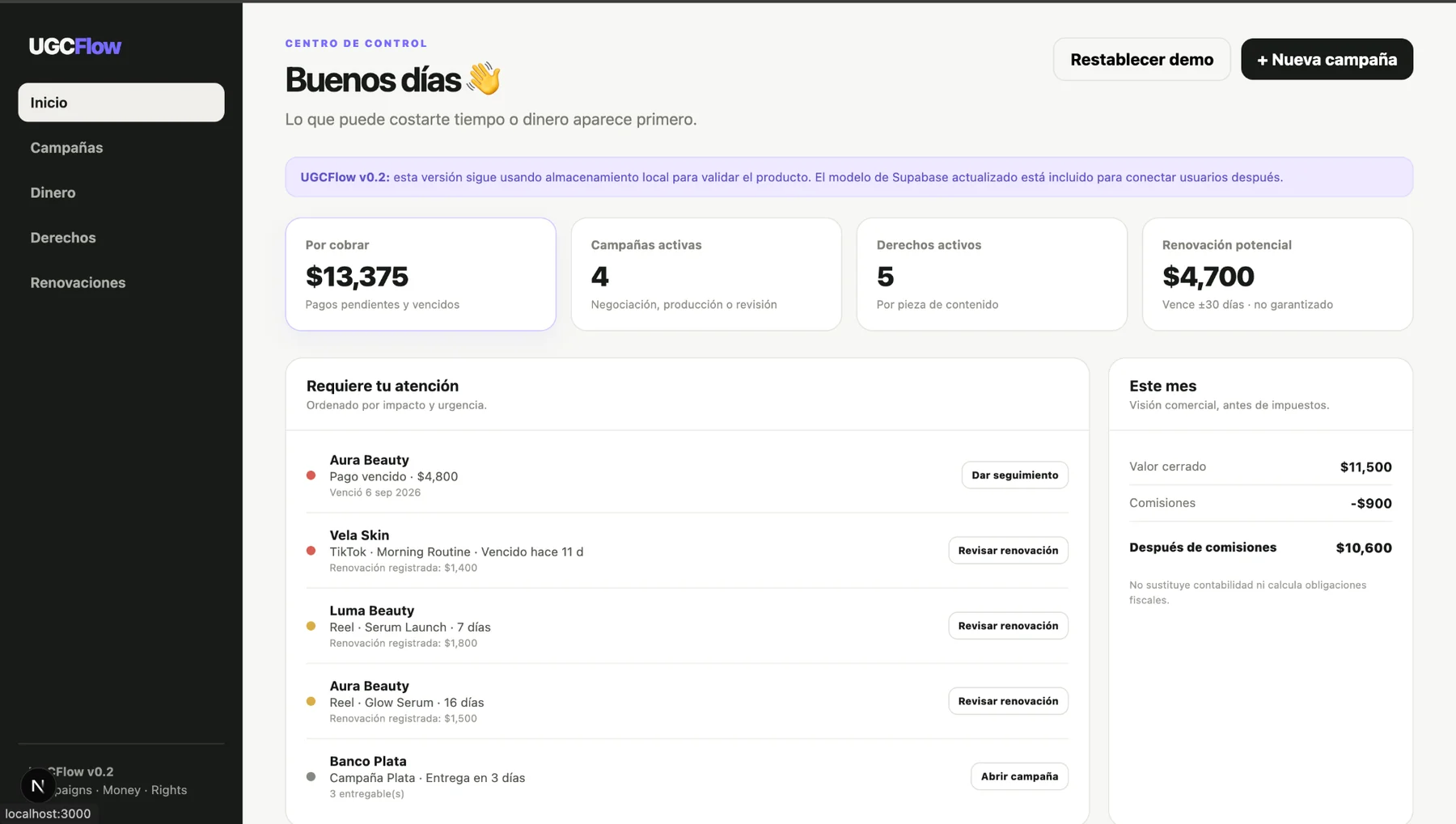Screen dimensions: 1456x824
Task: Click the Después de comisiones $10,600 value
Action: pyautogui.click(x=1363, y=547)
